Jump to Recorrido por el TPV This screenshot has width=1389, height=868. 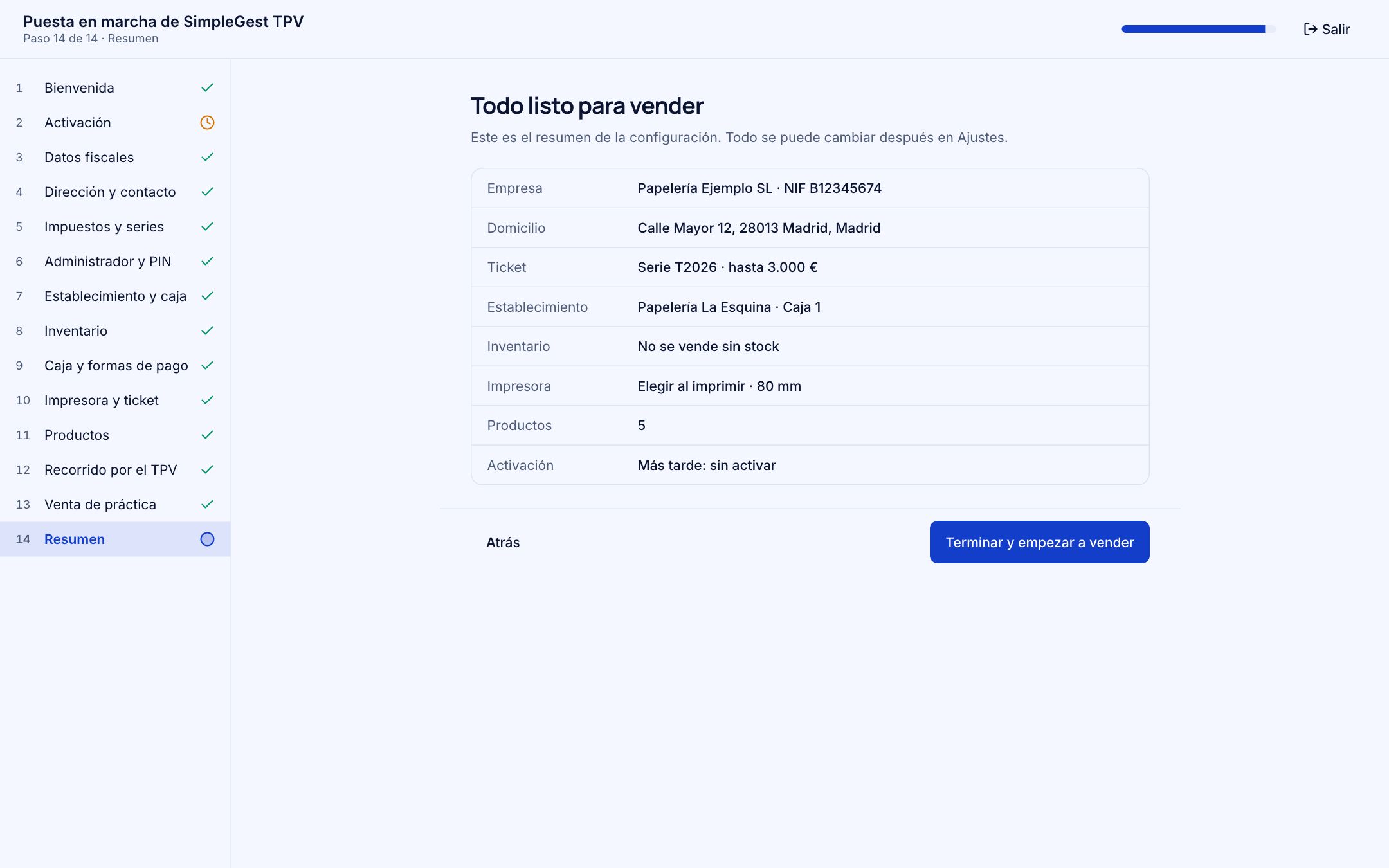(115, 470)
